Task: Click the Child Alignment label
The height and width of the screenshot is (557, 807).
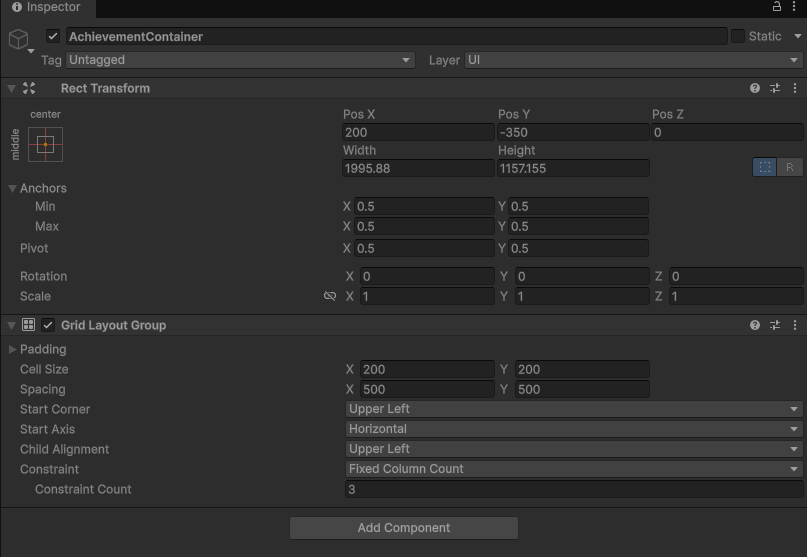Action: [64, 449]
